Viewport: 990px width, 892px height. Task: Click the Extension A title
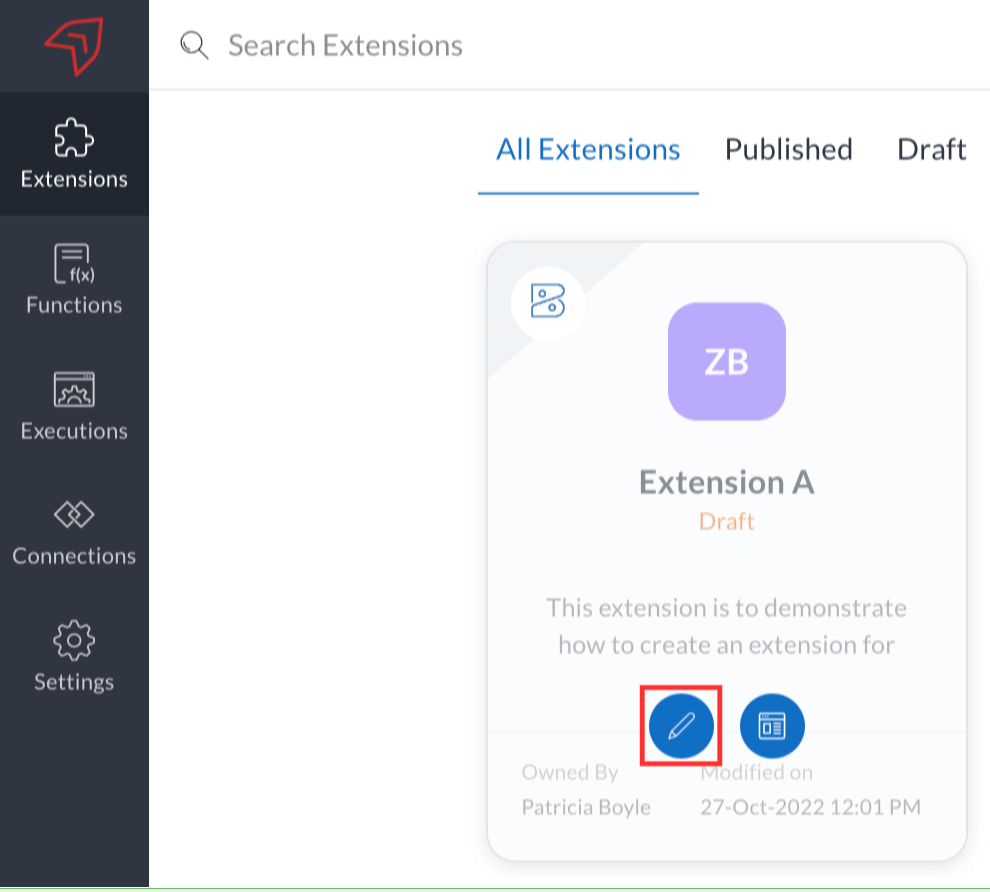pyautogui.click(x=727, y=483)
